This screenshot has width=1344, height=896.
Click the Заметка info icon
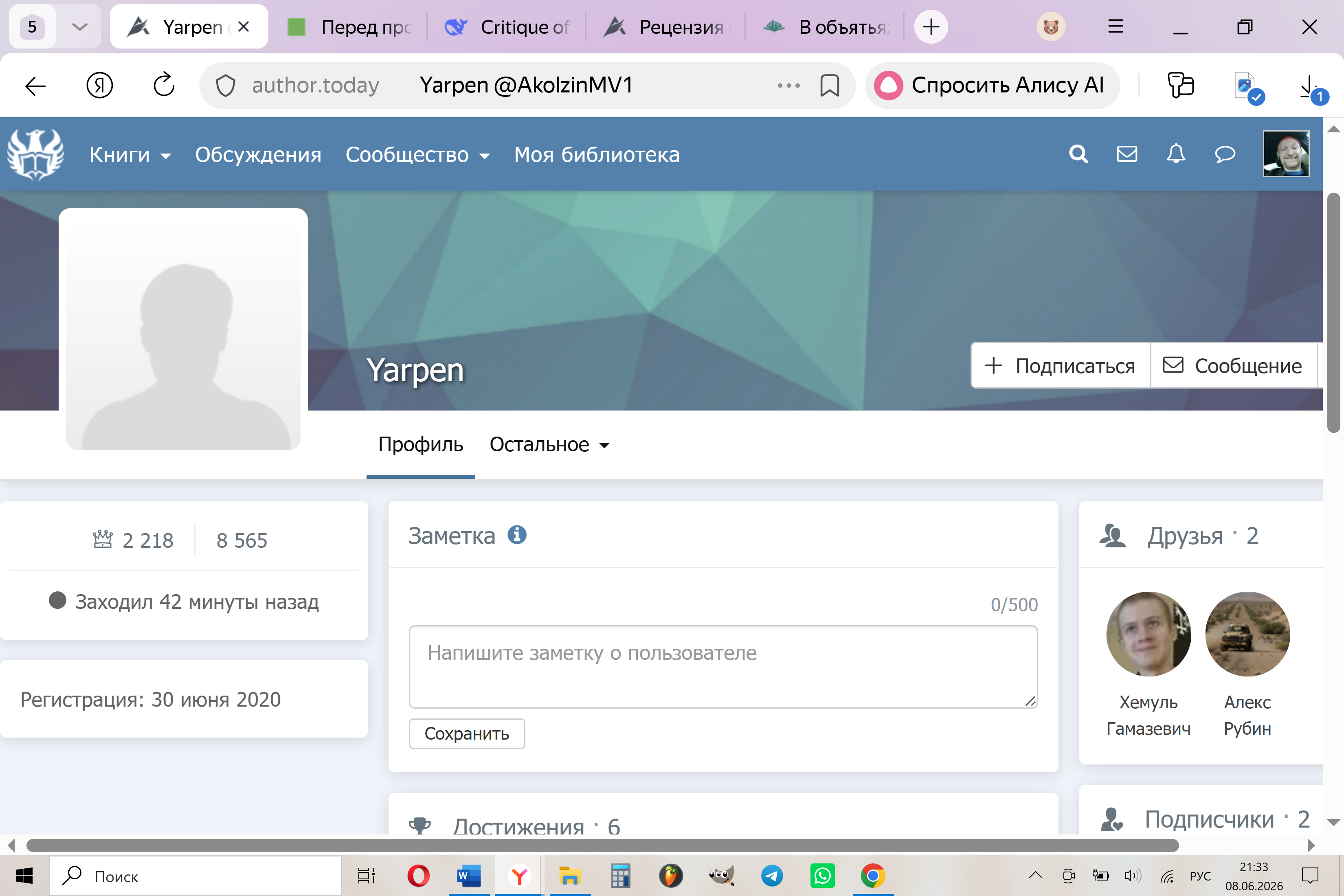point(516,536)
